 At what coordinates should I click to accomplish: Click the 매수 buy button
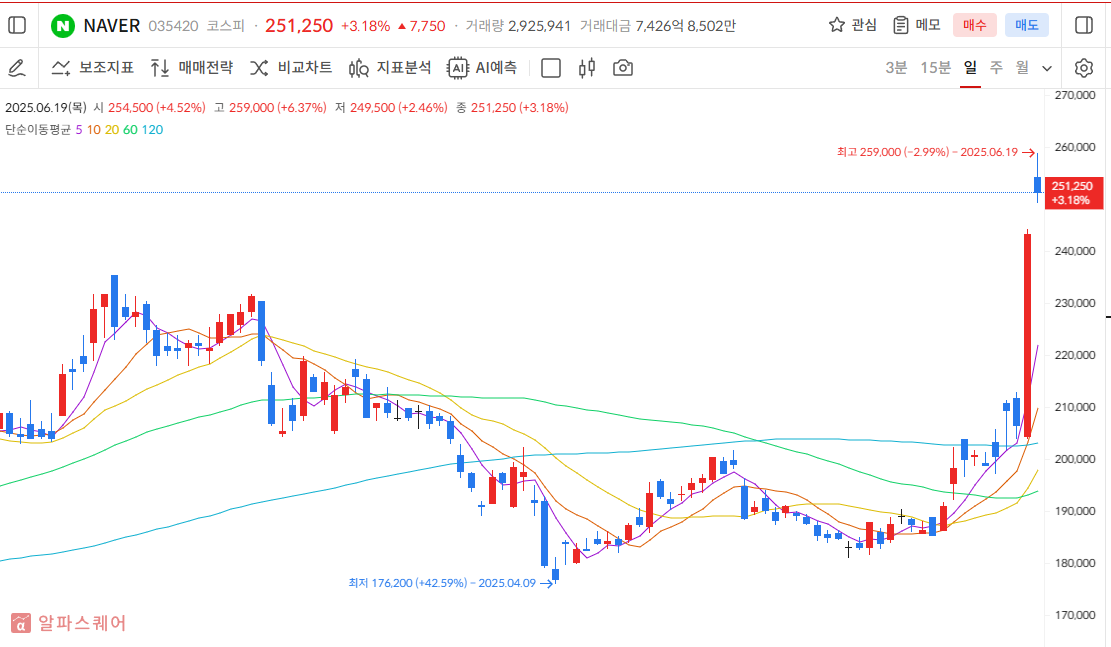click(974, 26)
